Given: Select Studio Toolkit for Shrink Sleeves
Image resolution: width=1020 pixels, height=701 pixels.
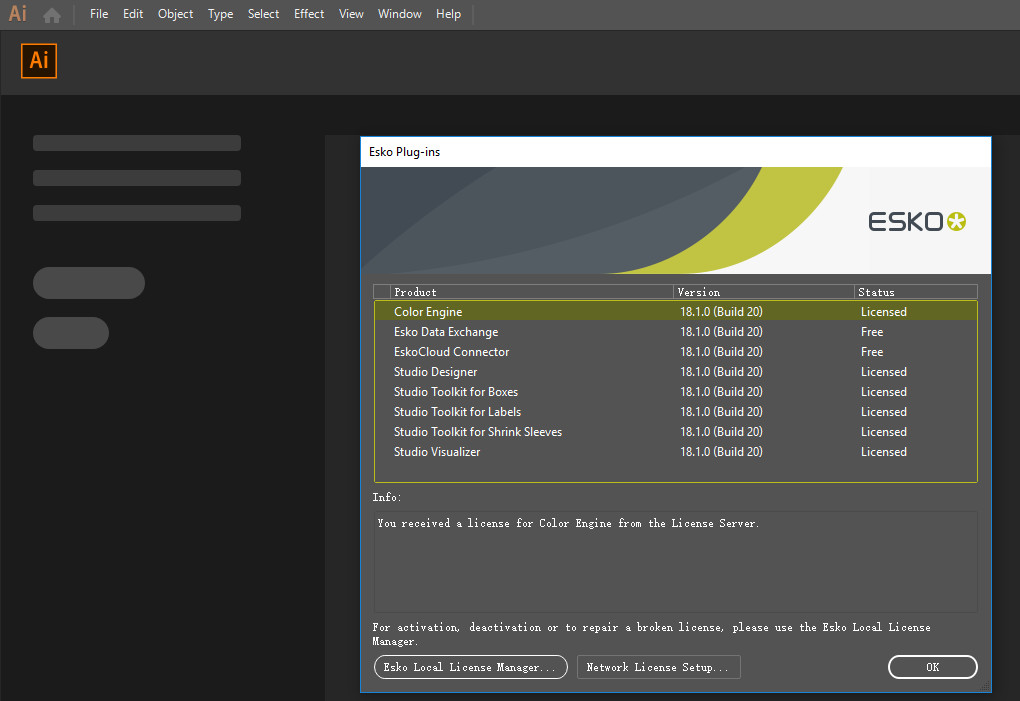Looking at the screenshot, I should (676, 432).
